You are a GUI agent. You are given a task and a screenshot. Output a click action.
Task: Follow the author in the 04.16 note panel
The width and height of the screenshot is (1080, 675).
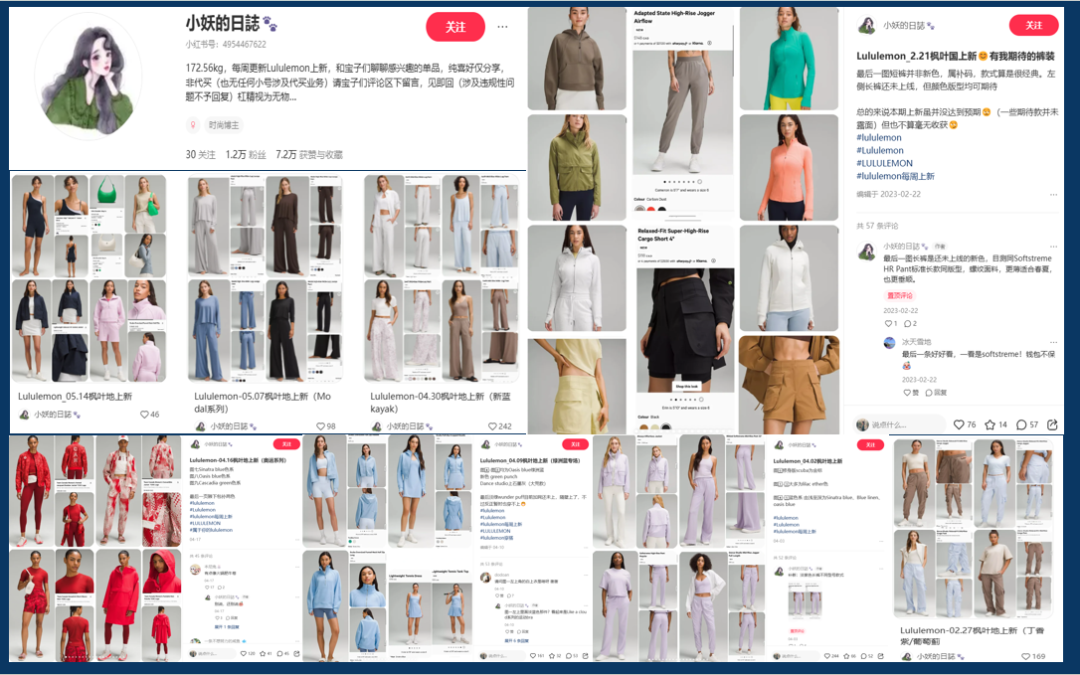tap(287, 444)
